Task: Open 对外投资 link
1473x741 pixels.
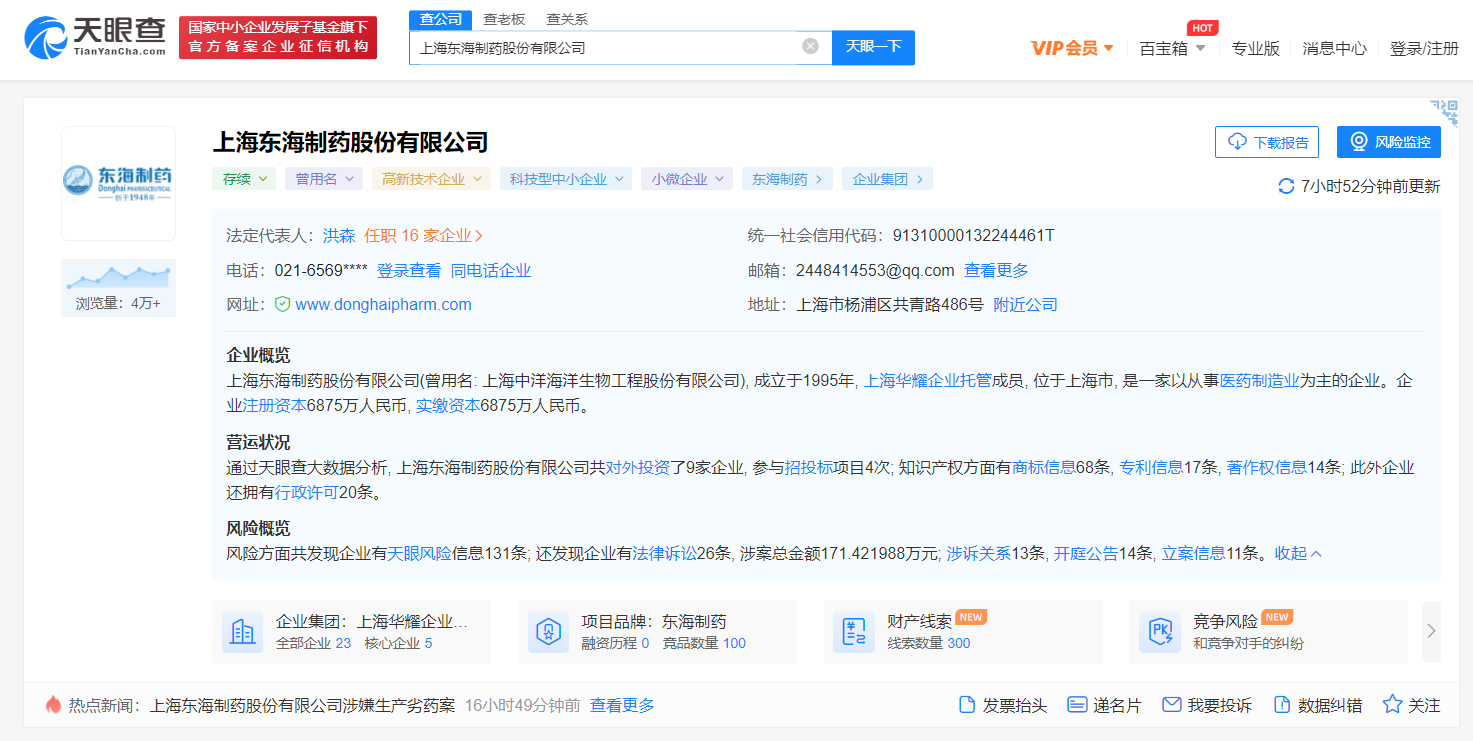Action: 638,467
